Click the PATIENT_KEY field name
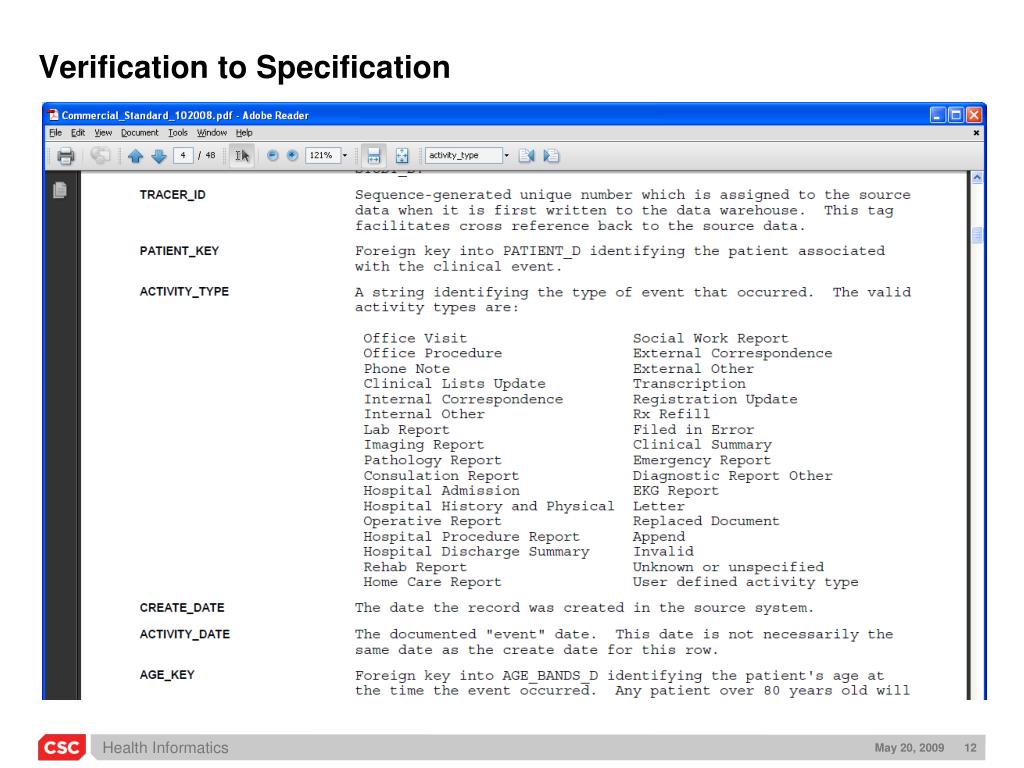The width and height of the screenshot is (1024, 768). click(179, 251)
